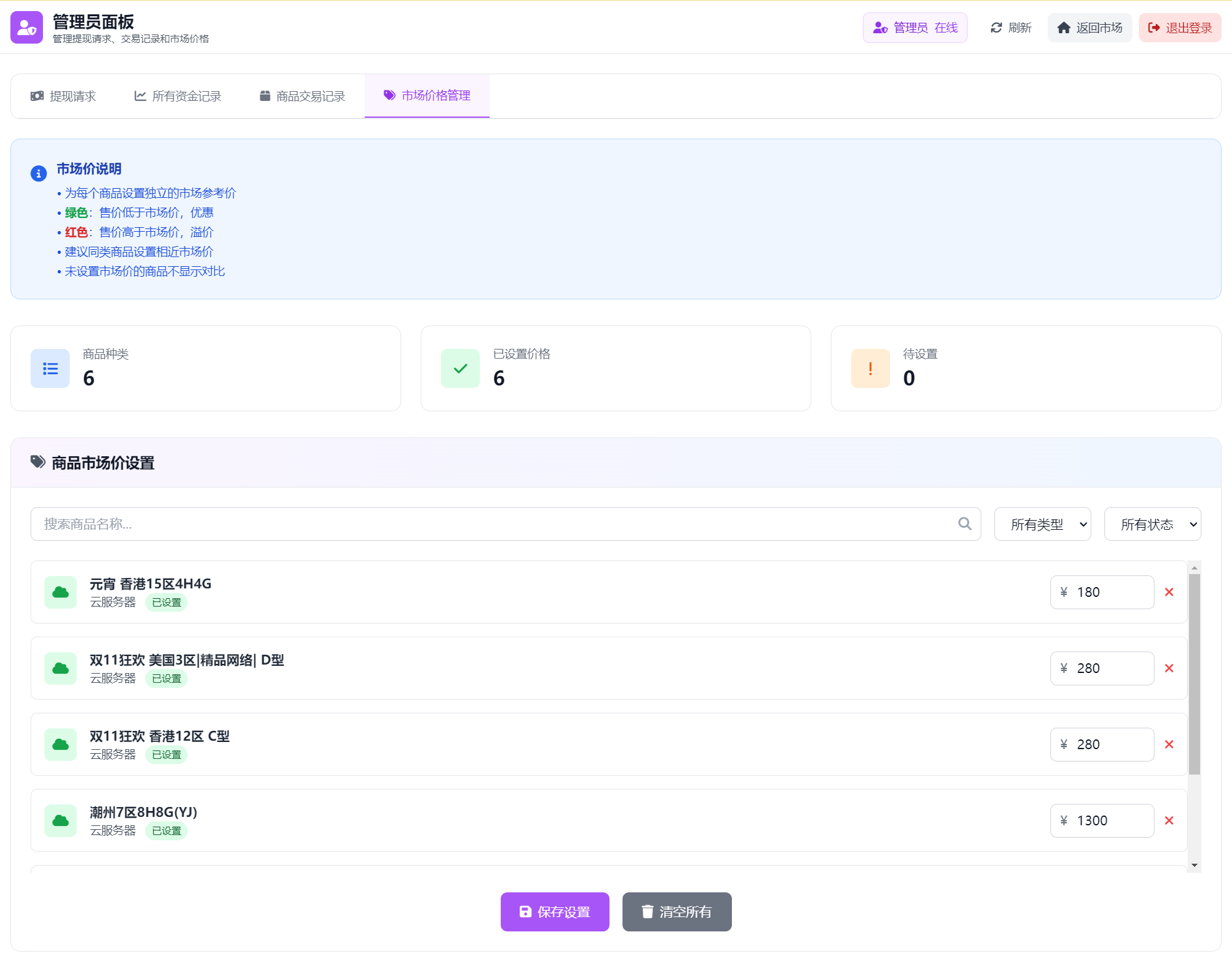This screenshot has width=1232, height=962.
Task: Click the 刷新 refresh button
Action: pos(1011,27)
